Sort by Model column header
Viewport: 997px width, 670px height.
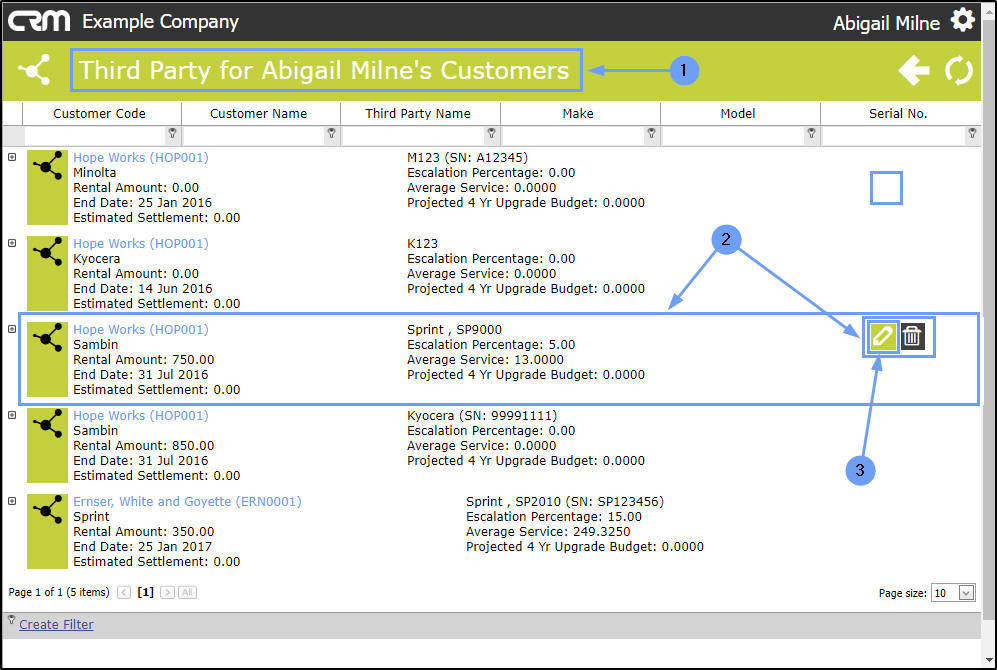(x=738, y=113)
